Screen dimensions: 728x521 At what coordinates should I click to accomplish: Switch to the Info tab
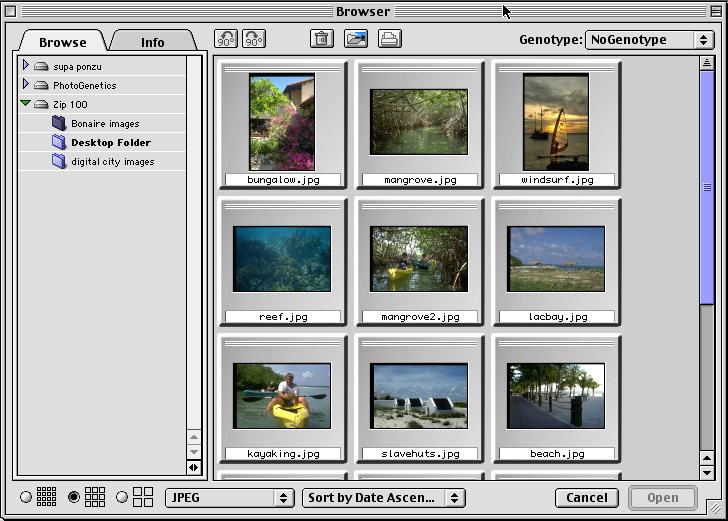coord(152,42)
